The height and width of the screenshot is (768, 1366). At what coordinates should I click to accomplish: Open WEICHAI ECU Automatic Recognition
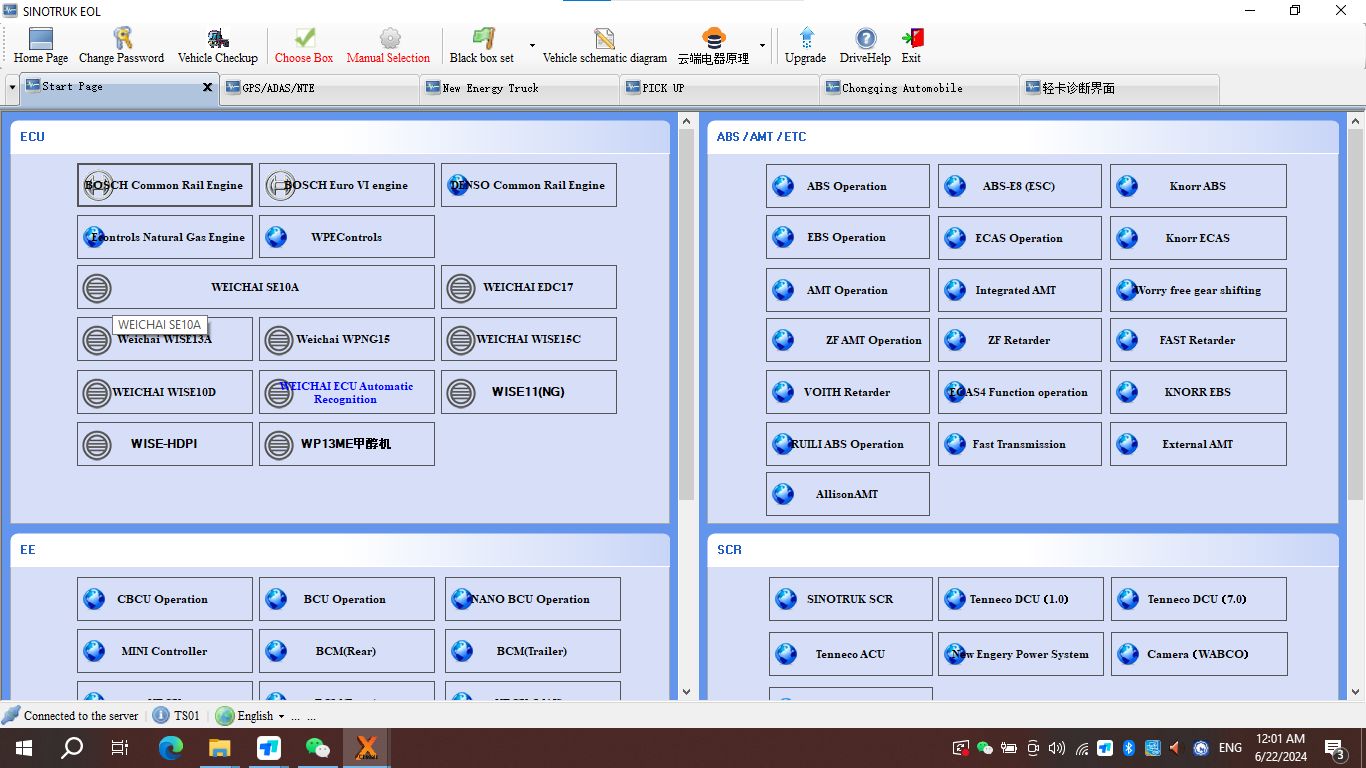346,392
